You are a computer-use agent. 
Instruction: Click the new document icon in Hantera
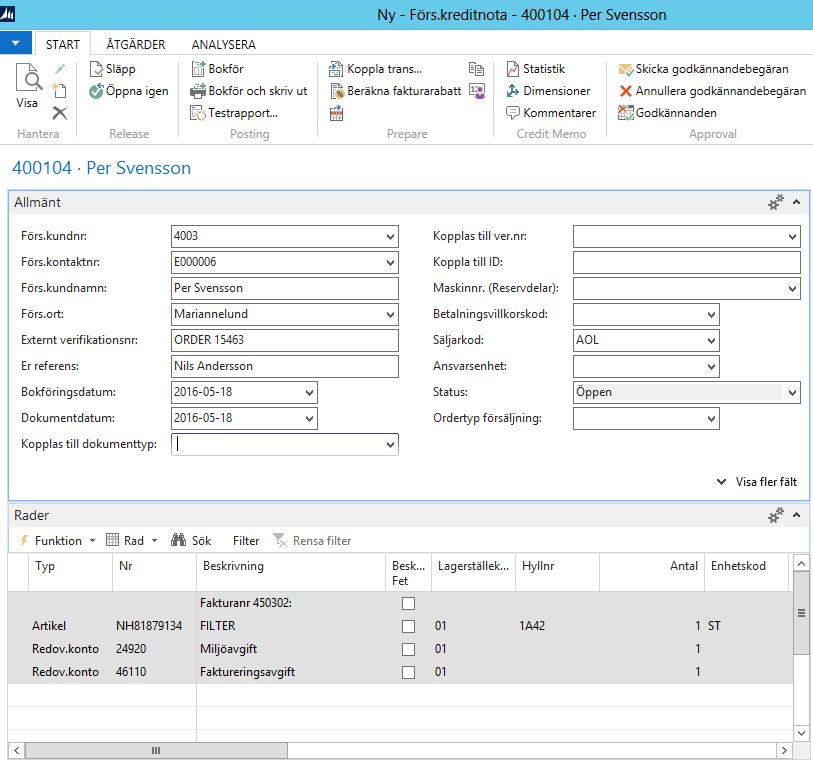[x=60, y=91]
